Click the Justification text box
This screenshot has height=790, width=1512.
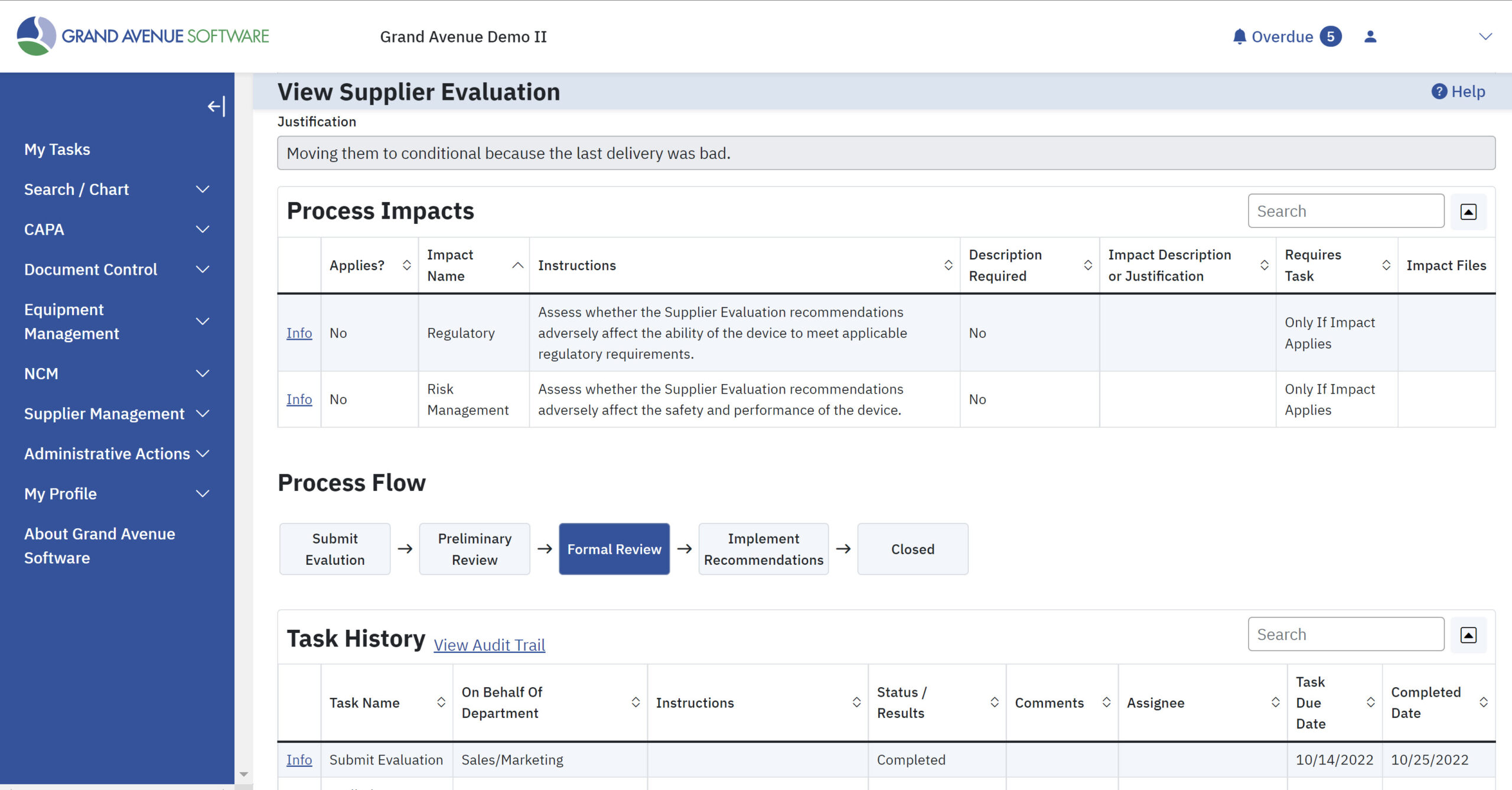click(x=886, y=153)
